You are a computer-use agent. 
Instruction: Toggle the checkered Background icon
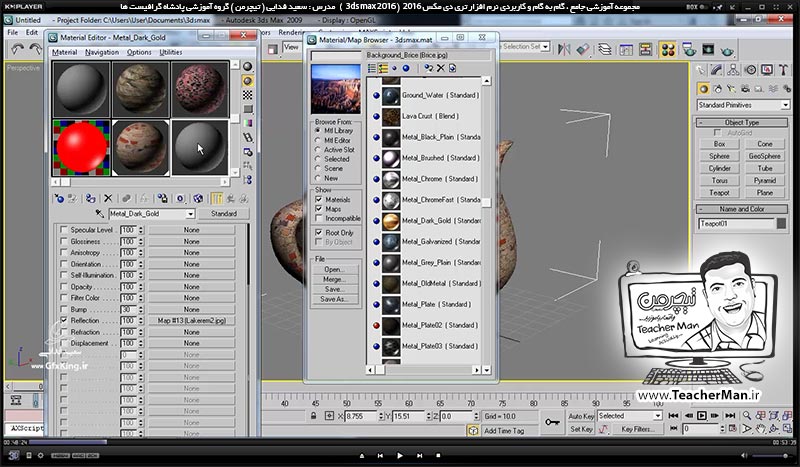(x=247, y=95)
